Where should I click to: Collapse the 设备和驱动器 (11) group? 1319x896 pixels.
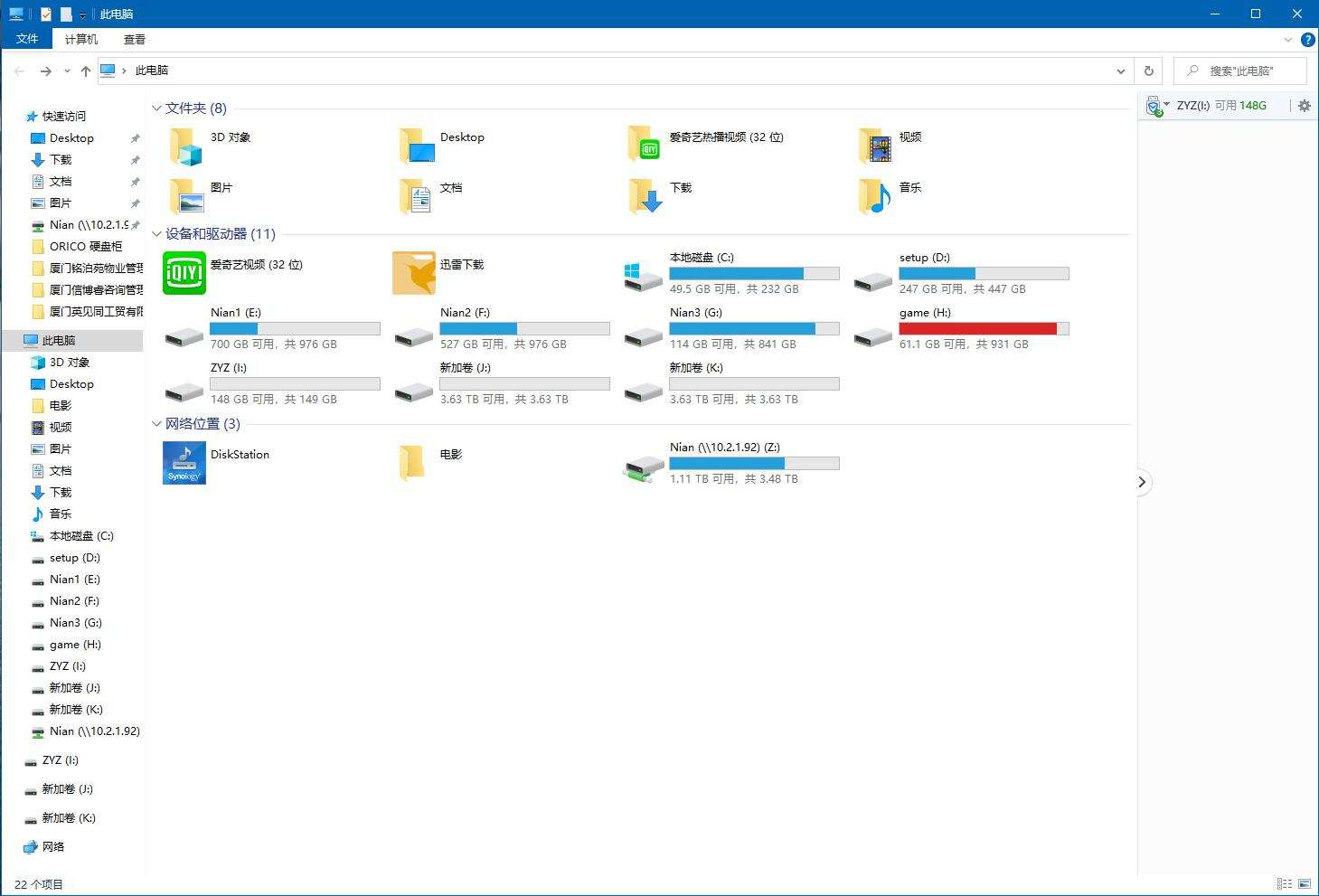[156, 234]
